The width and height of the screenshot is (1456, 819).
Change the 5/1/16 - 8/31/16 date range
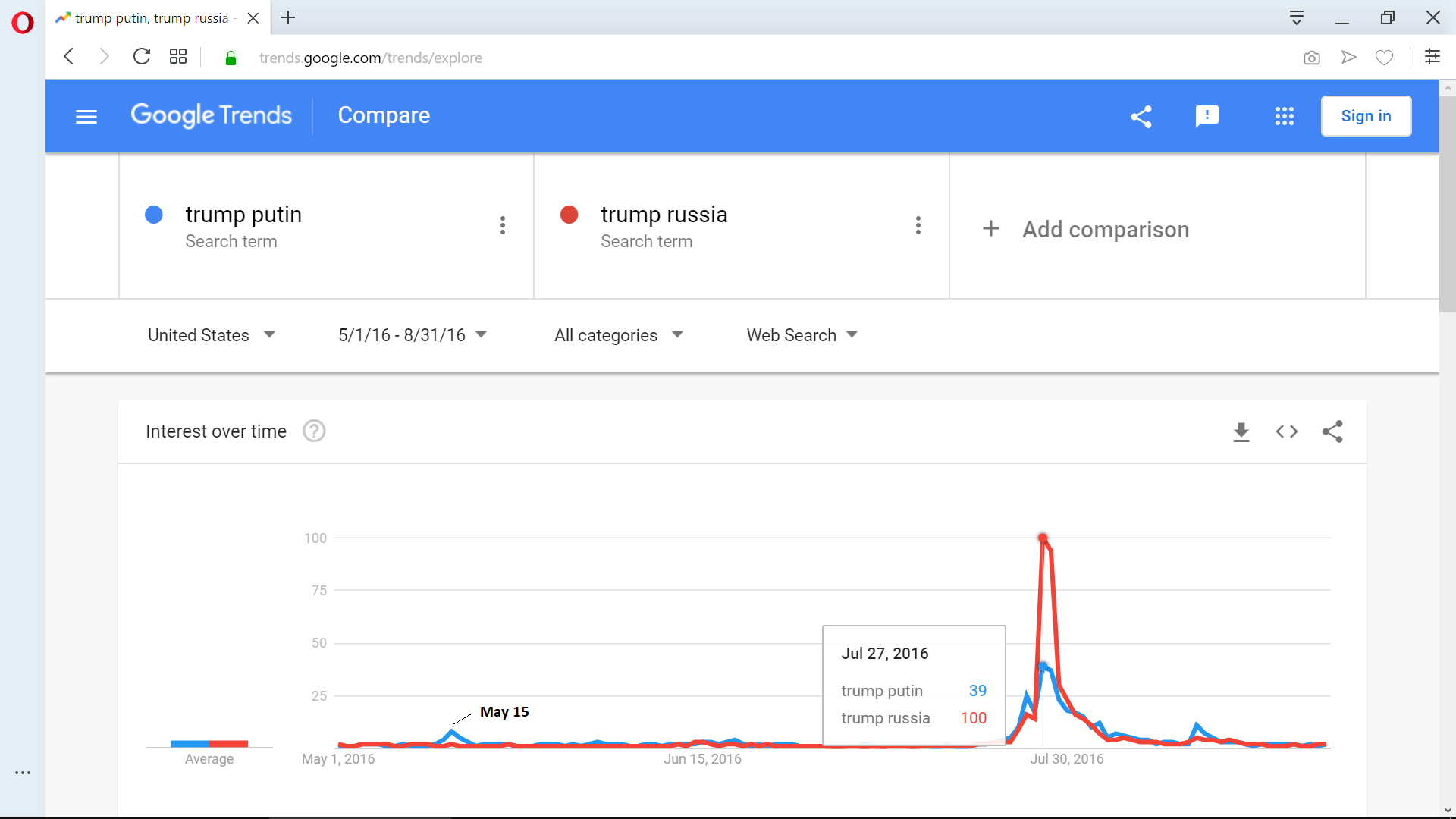click(413, 335)
